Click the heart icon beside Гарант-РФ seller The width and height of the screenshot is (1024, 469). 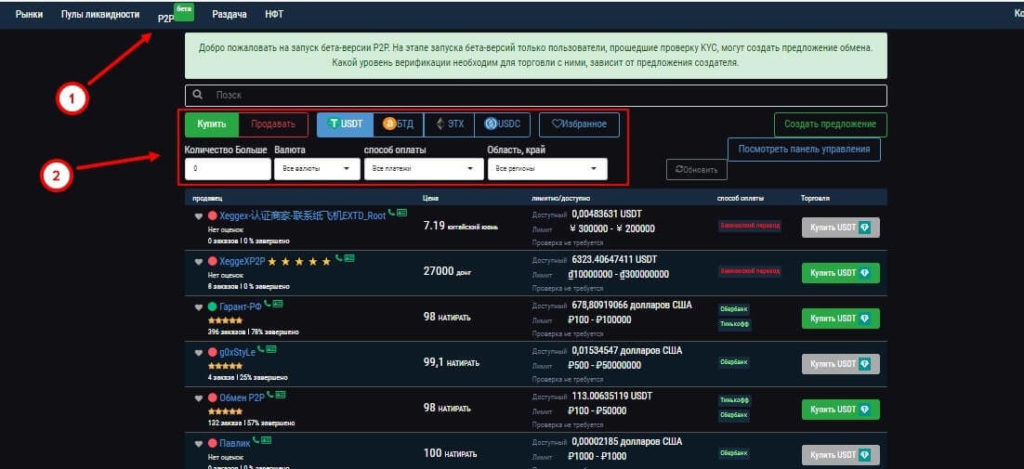click(x=198, y=306)
